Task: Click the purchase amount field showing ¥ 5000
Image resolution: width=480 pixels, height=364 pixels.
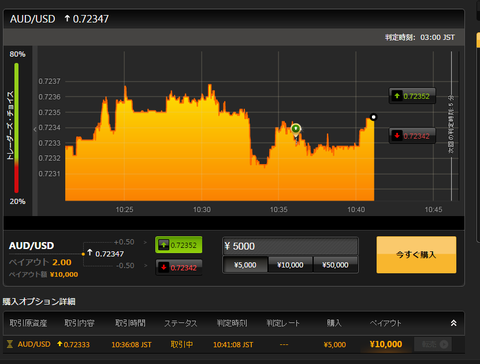Action: click(x=290, y=246)
